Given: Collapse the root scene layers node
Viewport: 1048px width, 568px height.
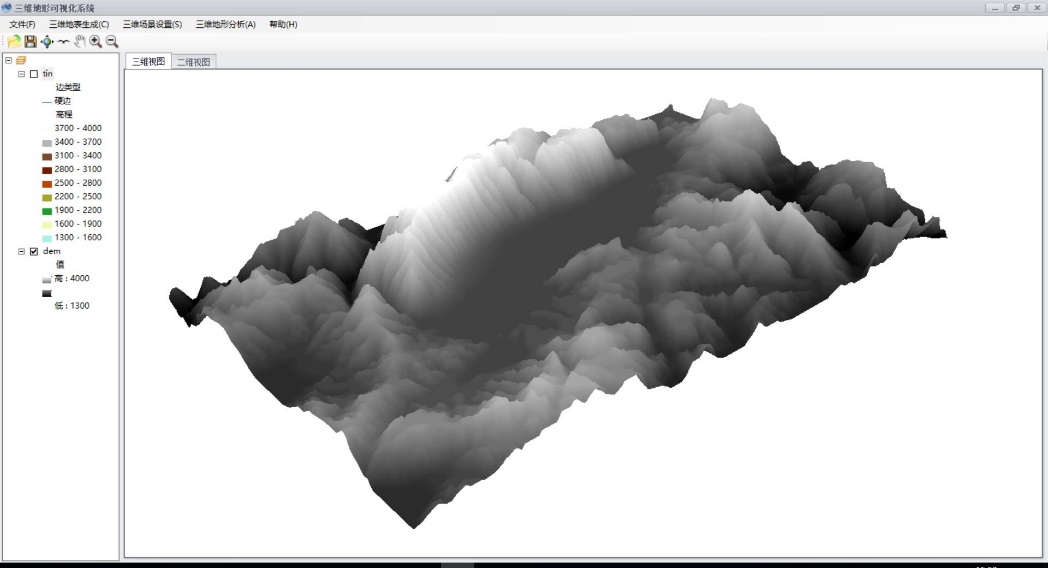Looking at the screenshot, I should pyautogui.click(x=9, y=60).
